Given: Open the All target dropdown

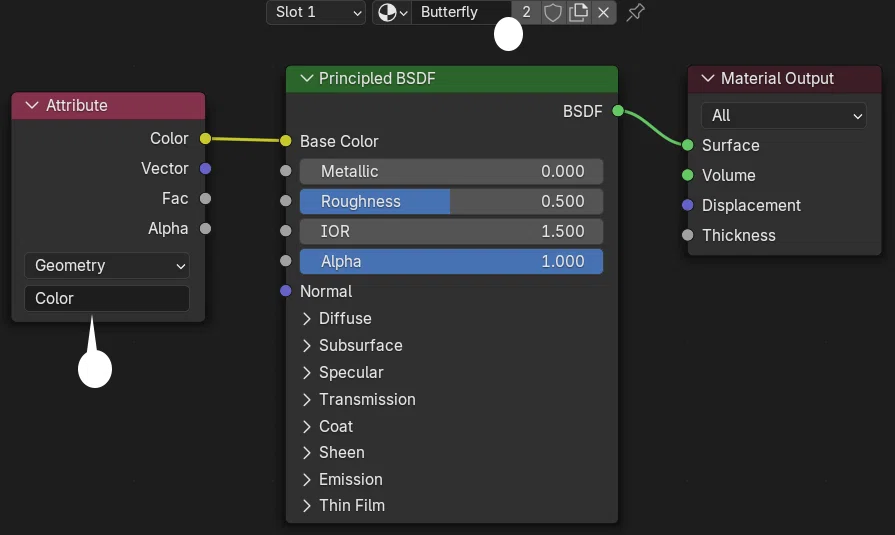Looking at the screenshot, I should 784,116.
